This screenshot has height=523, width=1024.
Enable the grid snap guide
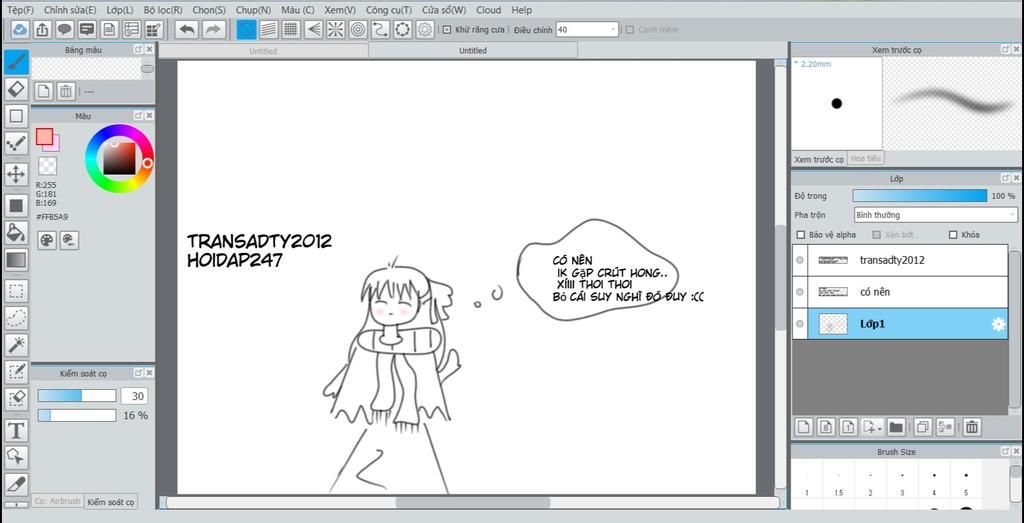click(x=291, y=29)
